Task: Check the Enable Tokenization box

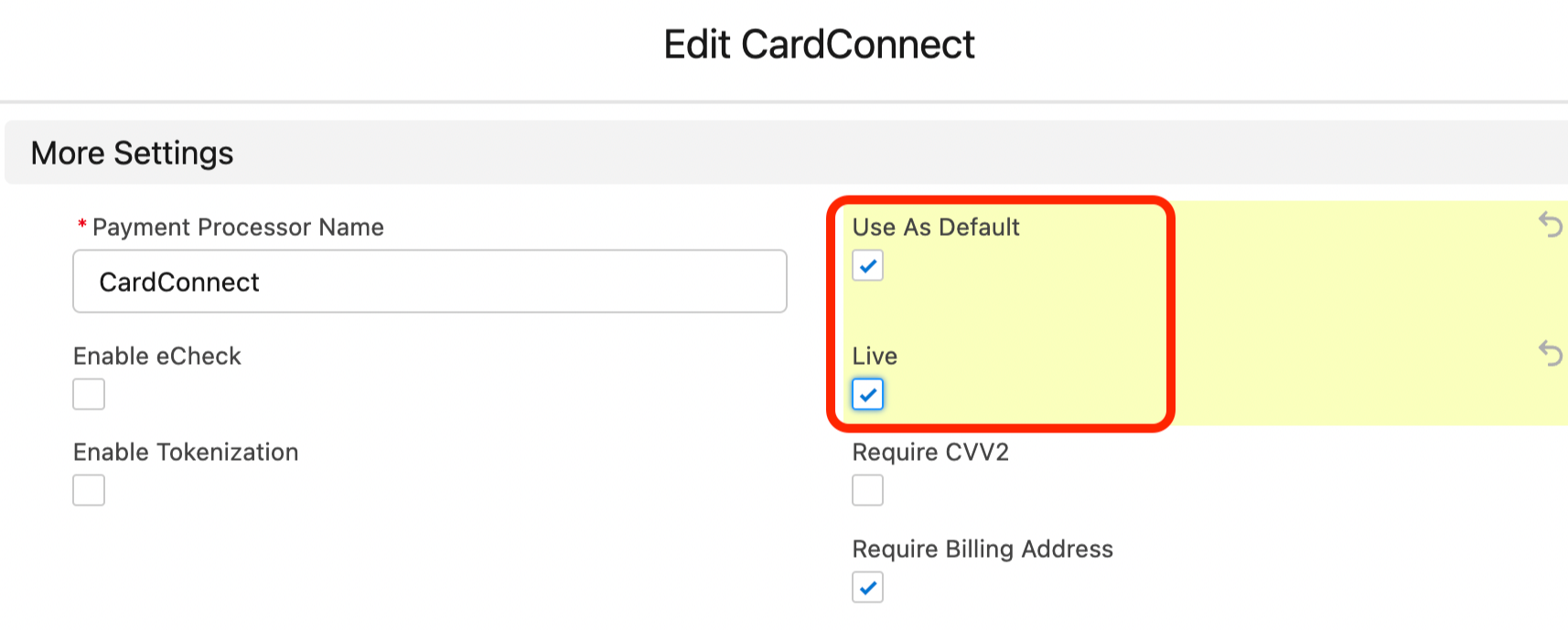Action: (x=89, y=491)
